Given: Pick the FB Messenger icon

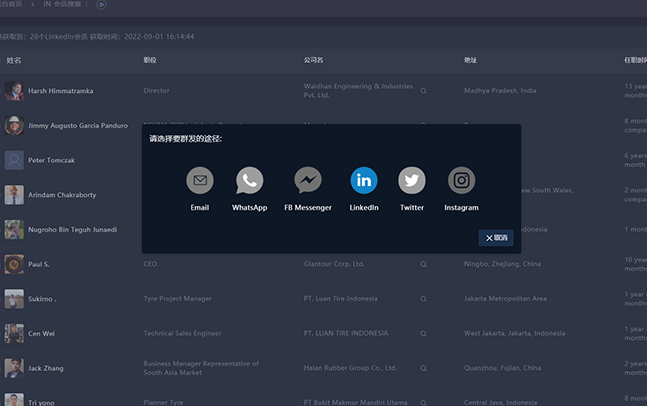Looking at the screenshot, I should (308, 180).
